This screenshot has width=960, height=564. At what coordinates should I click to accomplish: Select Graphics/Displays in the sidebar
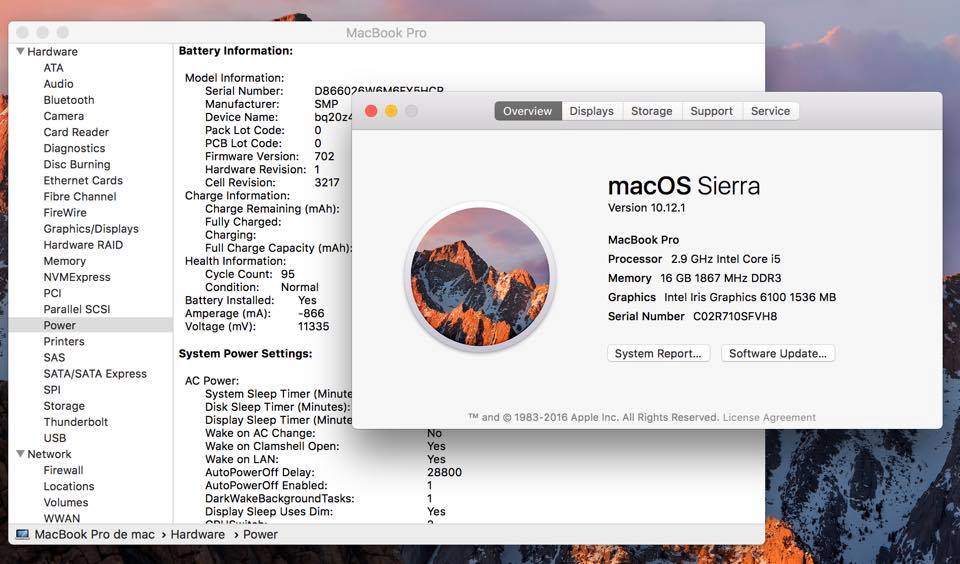click(91, 229)
